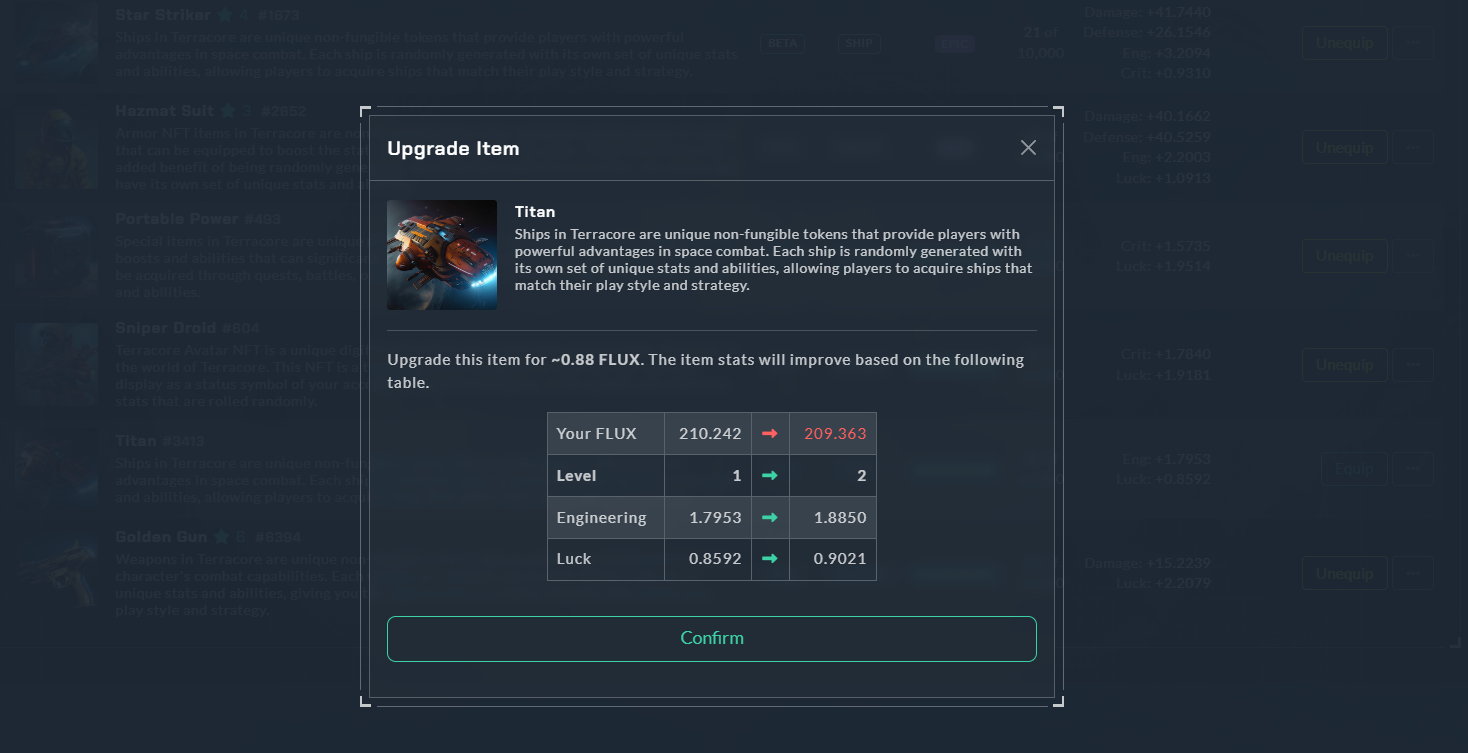Image resolution: width=1468 pixels, height=753 pixels.
Task: Unequip the Hazmat Suit armor
Action: click(x=1345, y=147)
